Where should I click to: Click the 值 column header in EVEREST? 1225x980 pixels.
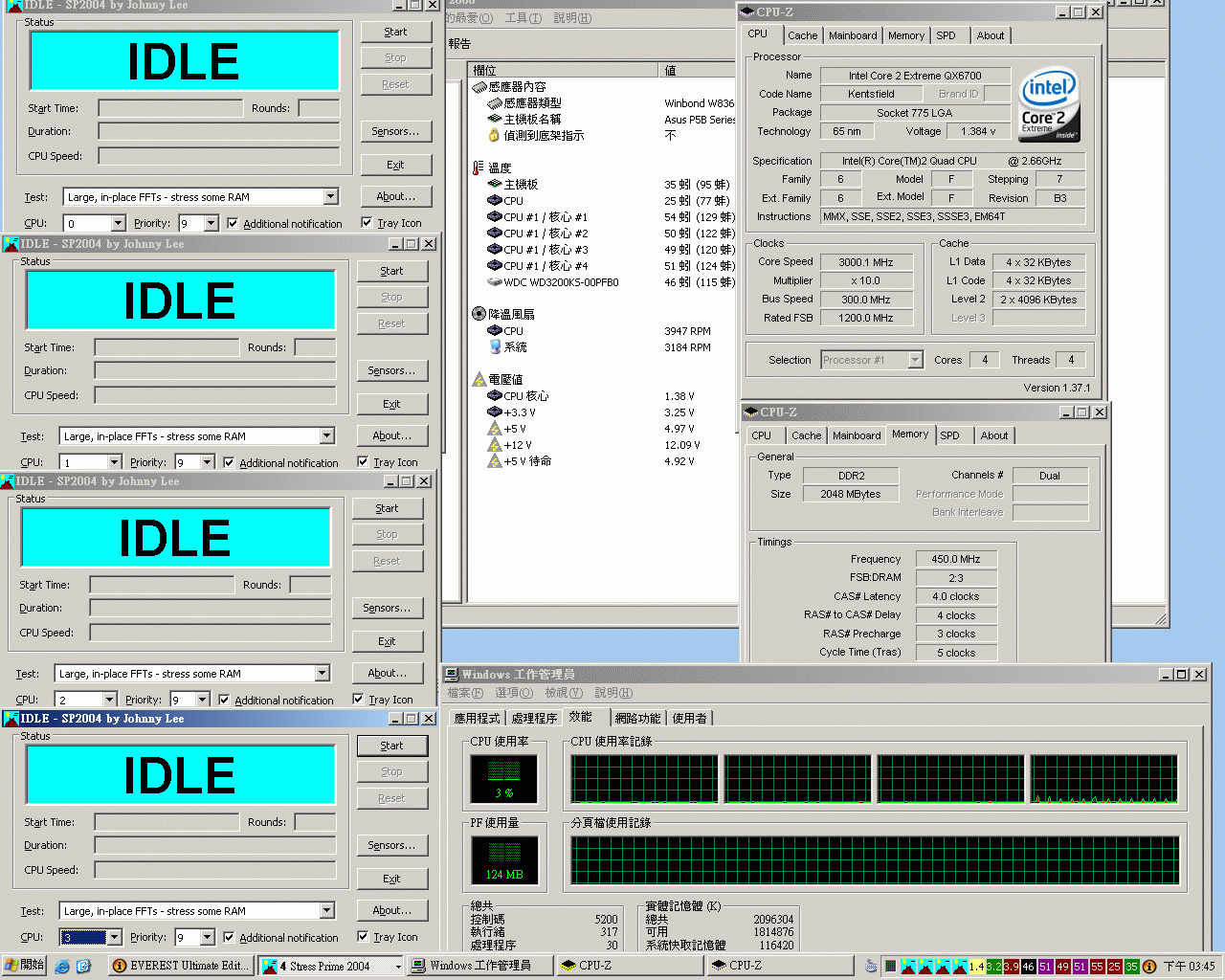tap(698, 70)
